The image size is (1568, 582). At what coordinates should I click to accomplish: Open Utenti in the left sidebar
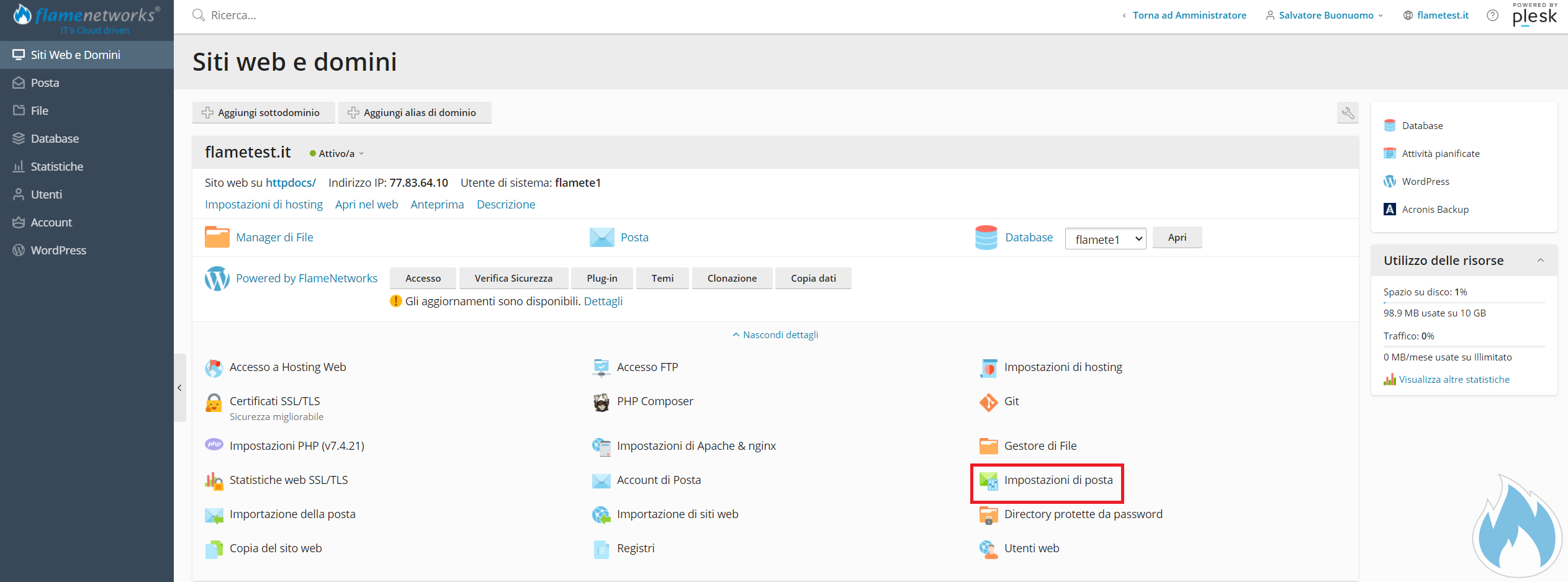[x=46, y=195]
